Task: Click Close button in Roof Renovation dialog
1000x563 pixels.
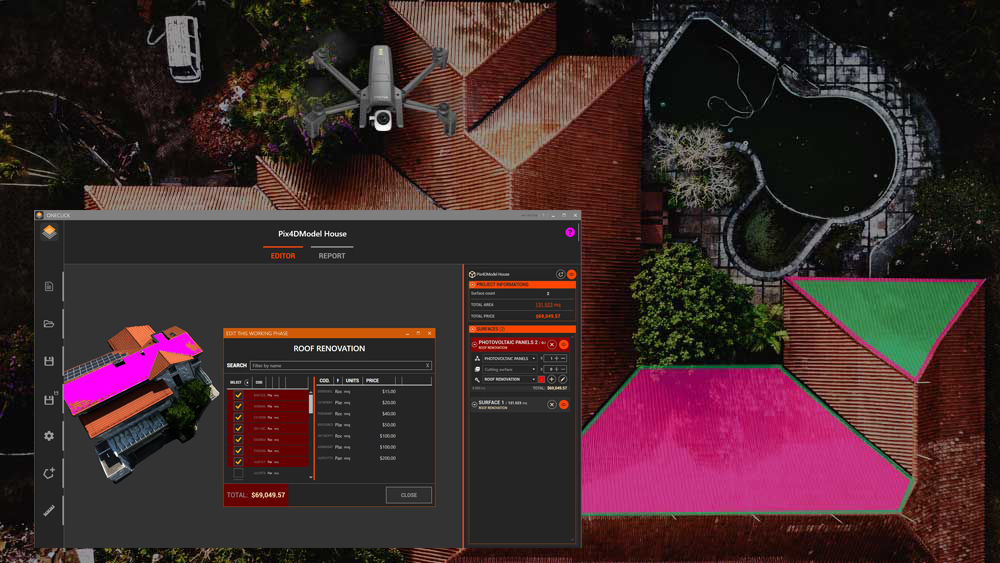Action: pos(409,495)
